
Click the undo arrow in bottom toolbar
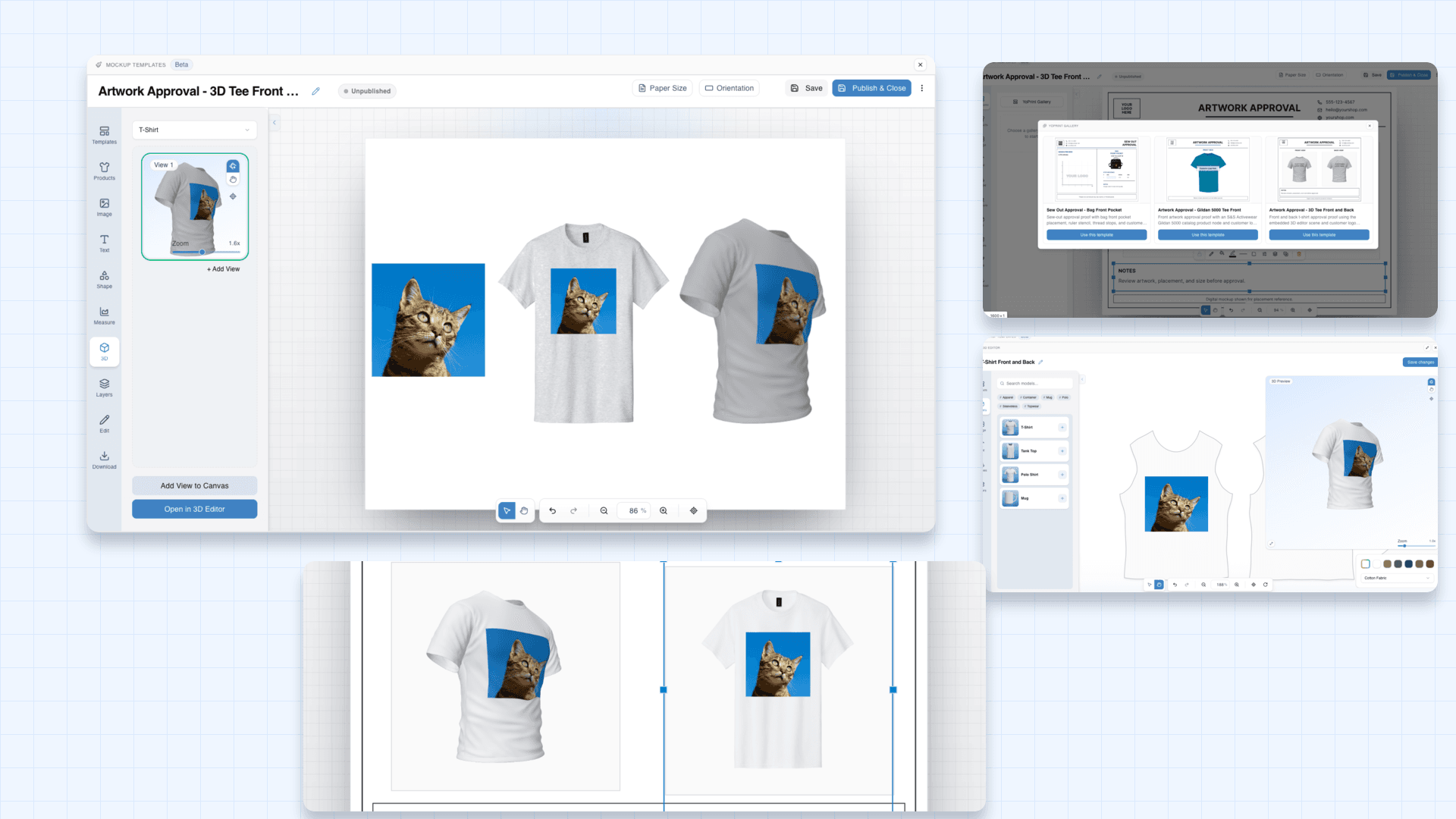pyautogui.click(x=553, y=511)
